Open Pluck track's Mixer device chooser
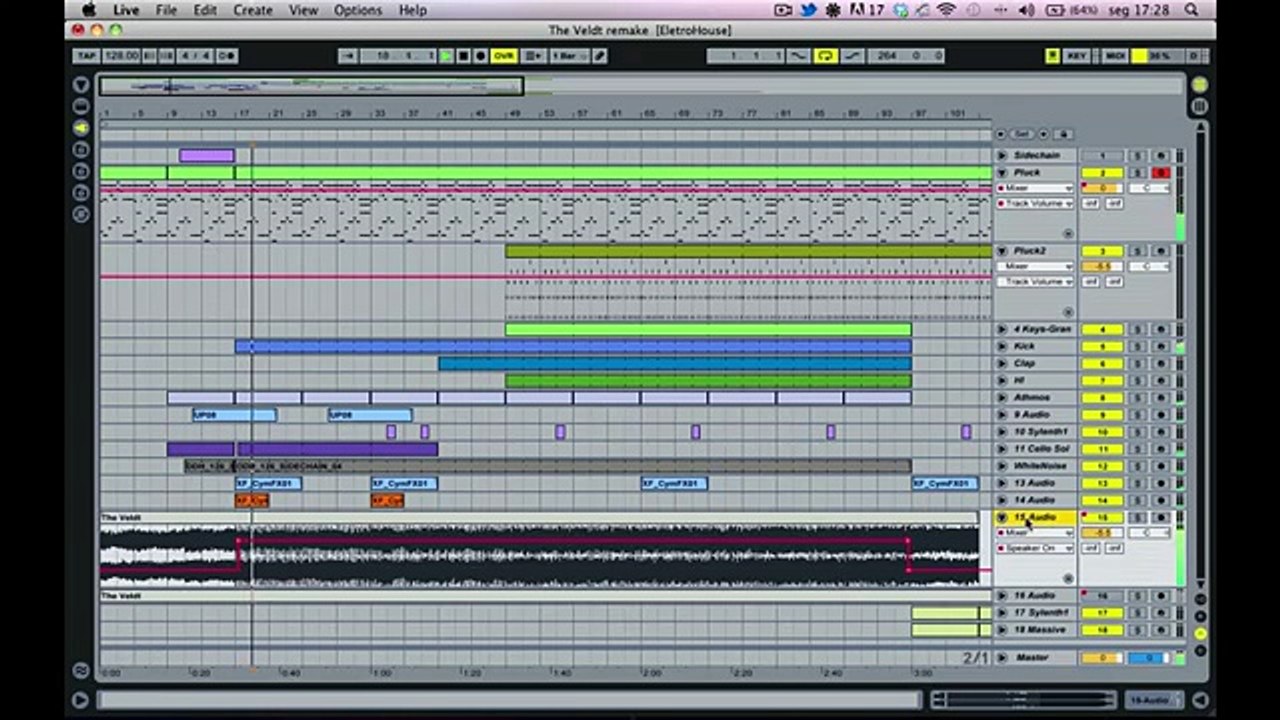 [x=1035, y=188]
